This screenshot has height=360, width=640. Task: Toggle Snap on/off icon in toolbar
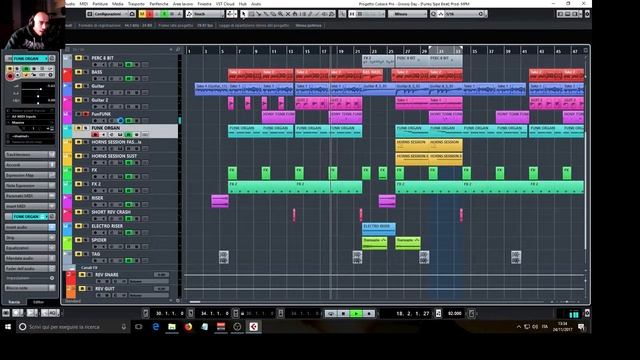[x=352, y=14]
